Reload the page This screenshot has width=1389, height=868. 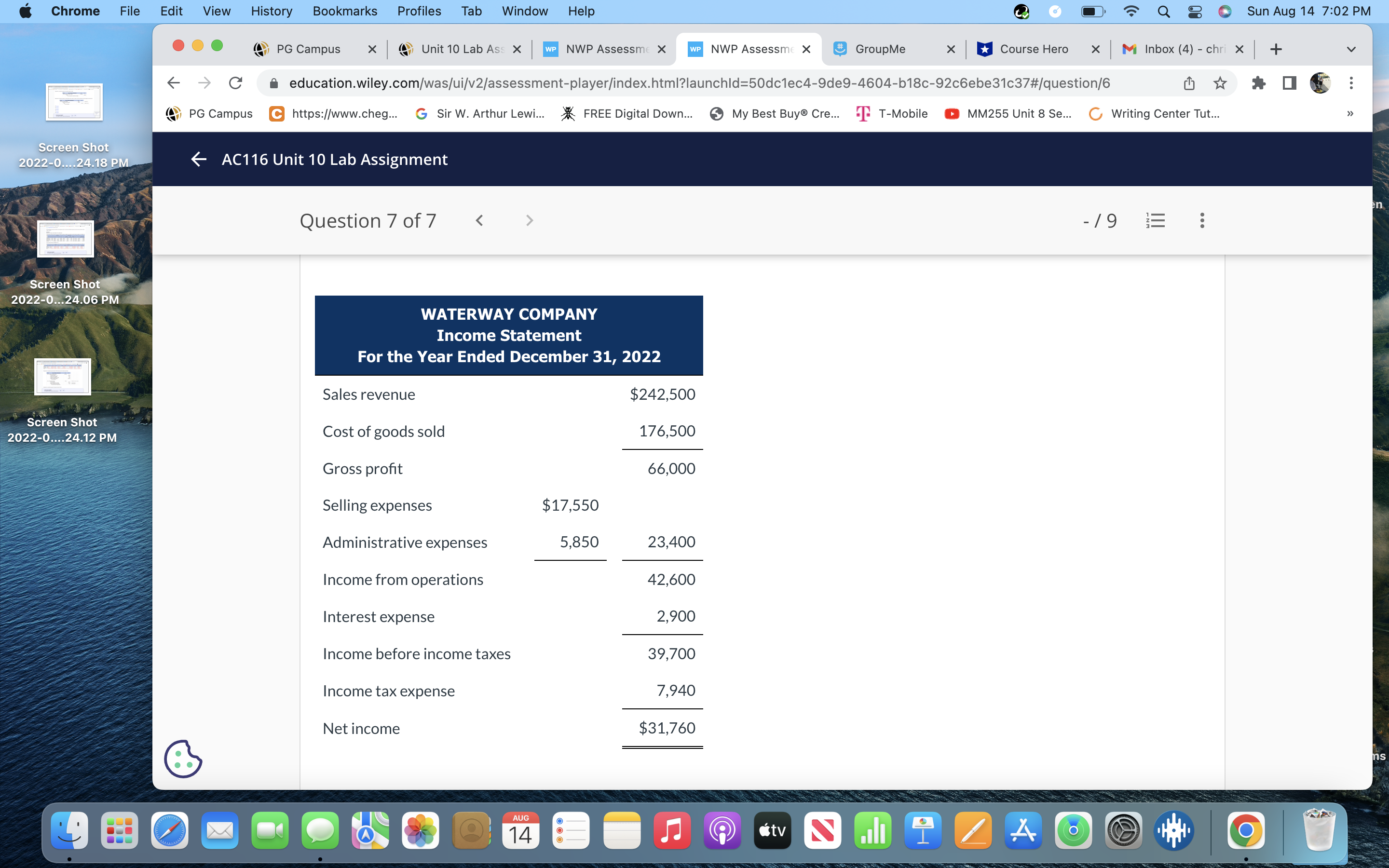click(x=235, y=83)
